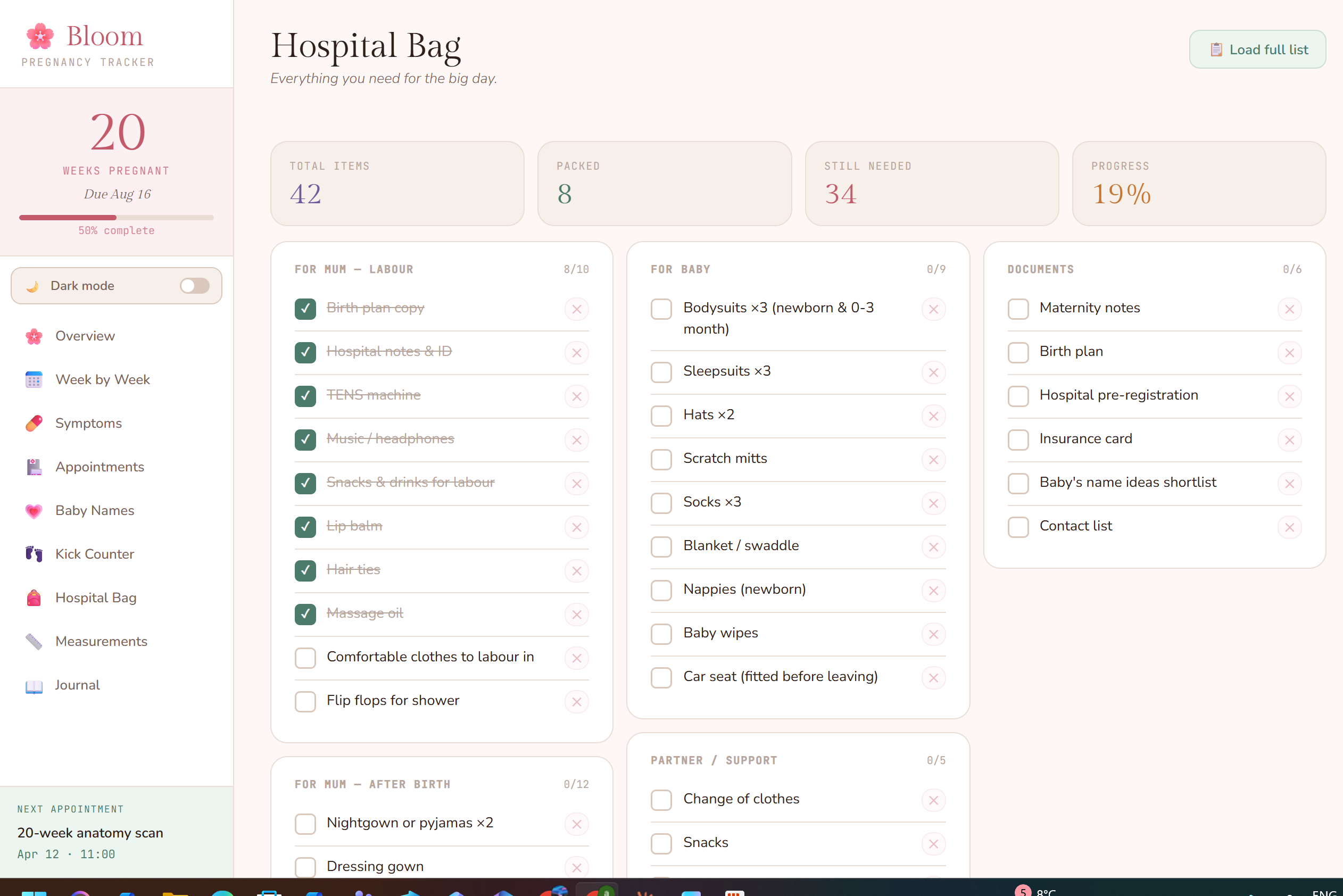1343x896 pixels.
Task: Open the Windows Start menu
Action: pos(34,893)
